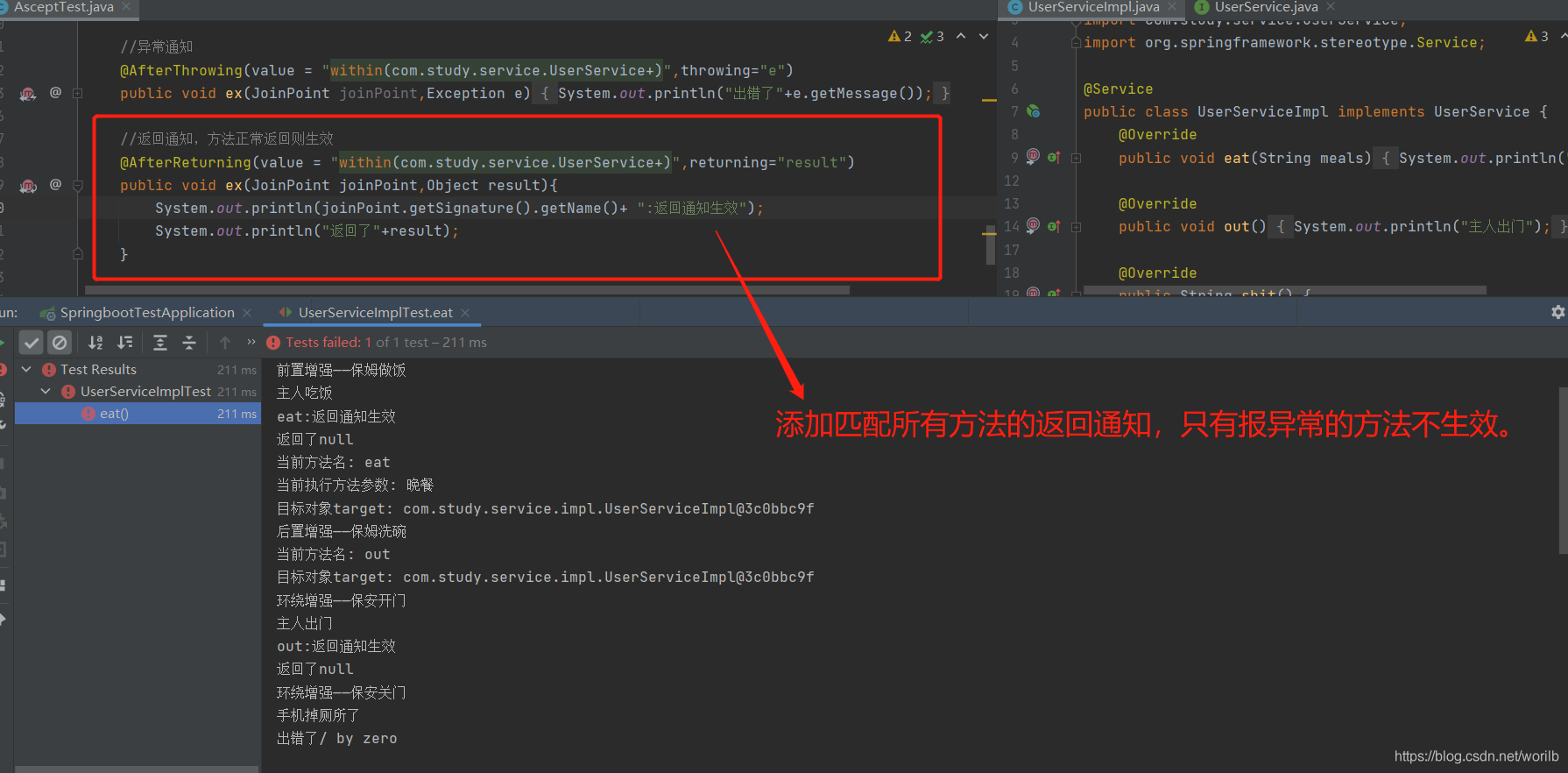
Task: Click horizontal scrollbar of UserServiceImpl editor
Action: (x=1284, y=290)
